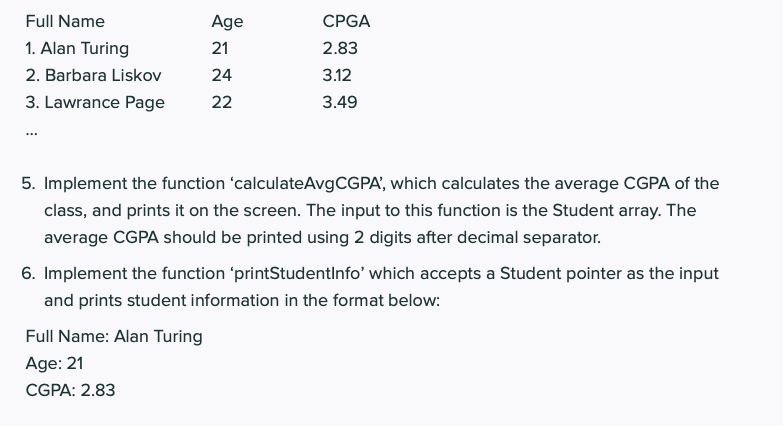Click the CGPA value 3.12
This screenshot has height=426, width=783.
(337, 75)
